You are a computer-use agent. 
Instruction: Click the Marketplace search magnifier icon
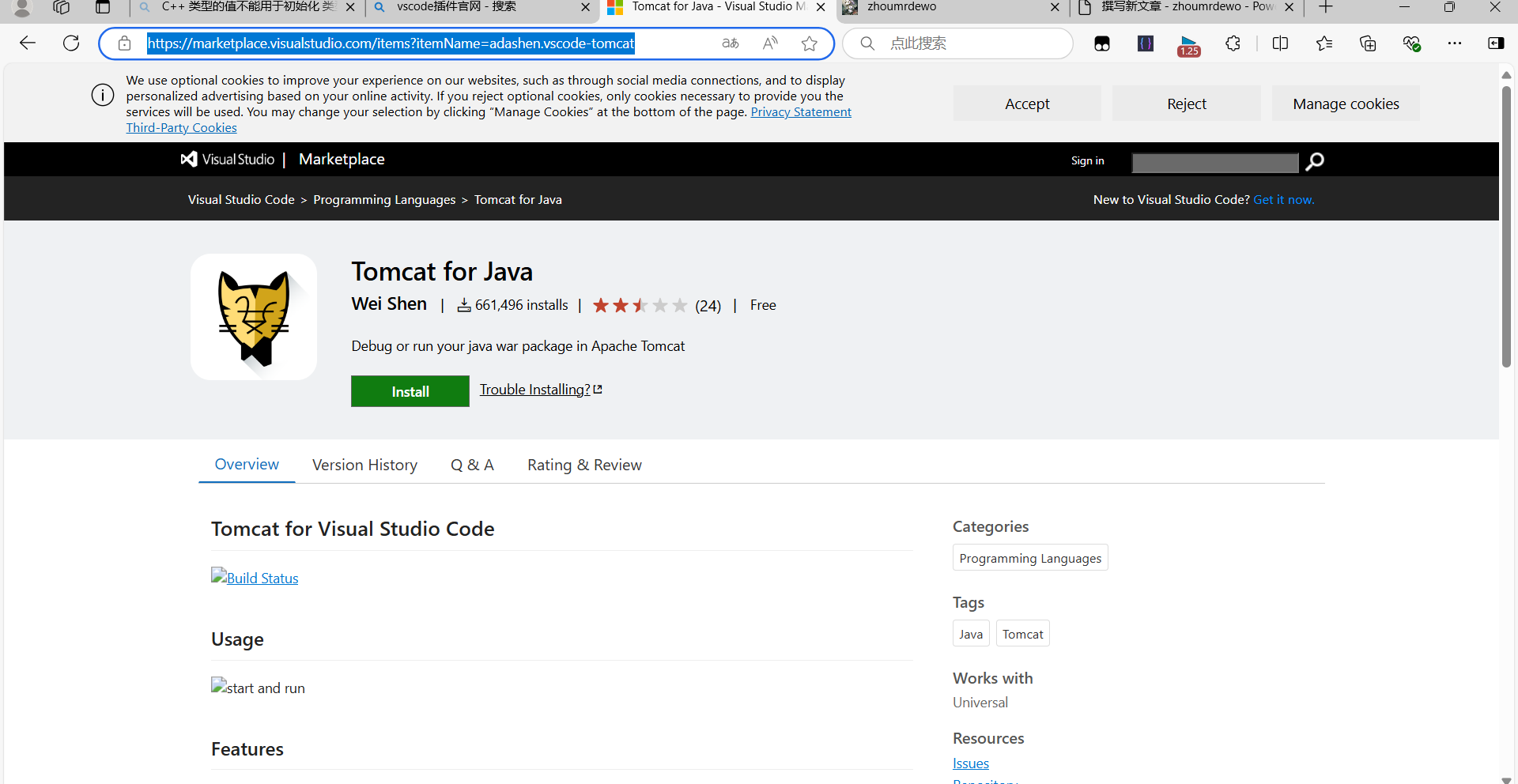[1315, 161]
